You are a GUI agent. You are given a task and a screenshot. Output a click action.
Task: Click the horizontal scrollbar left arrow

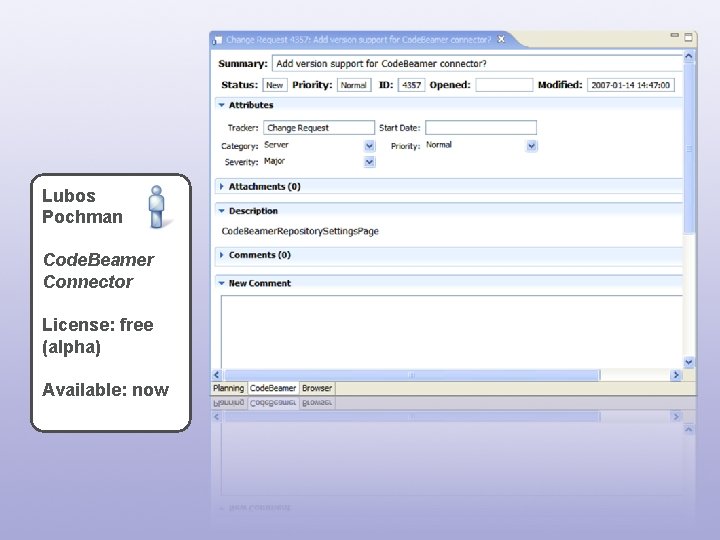217,375
